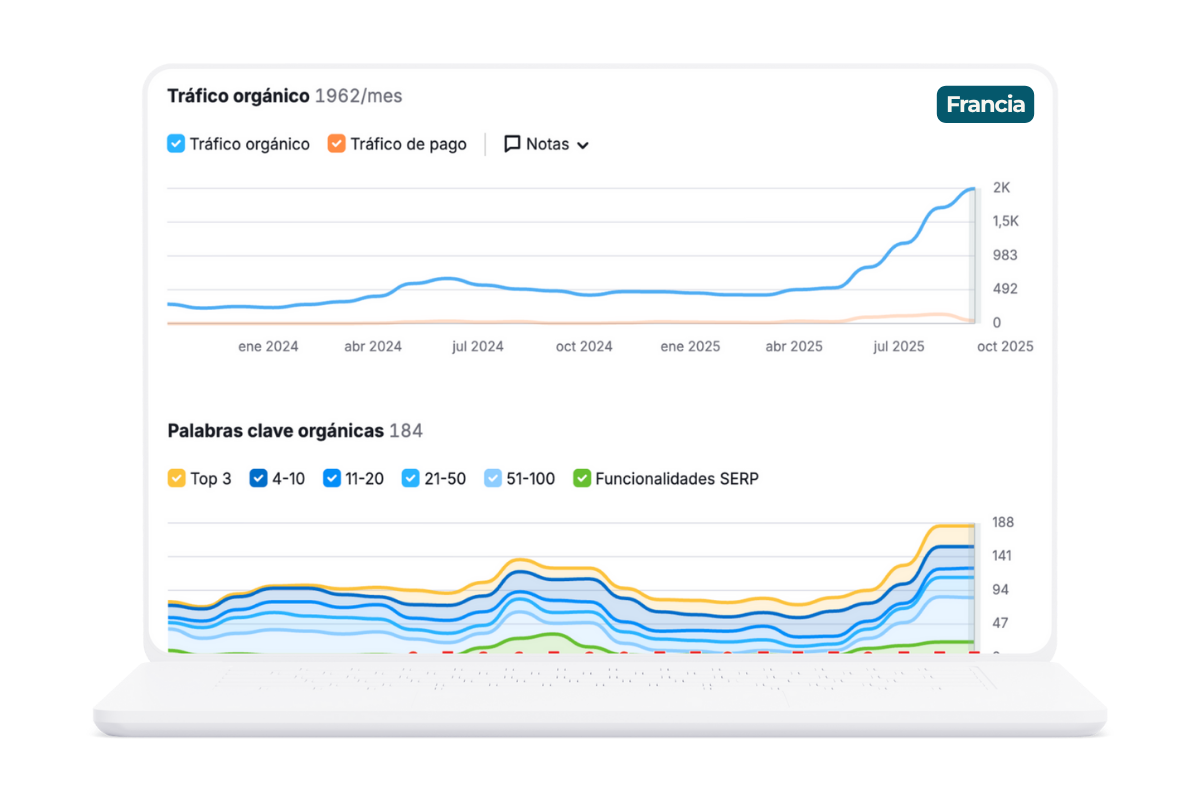This screenshot has height=800, width=1200.
Task: Click the green Funcionalidades SERP checkmark icon
Action: (x=581, y=478)
